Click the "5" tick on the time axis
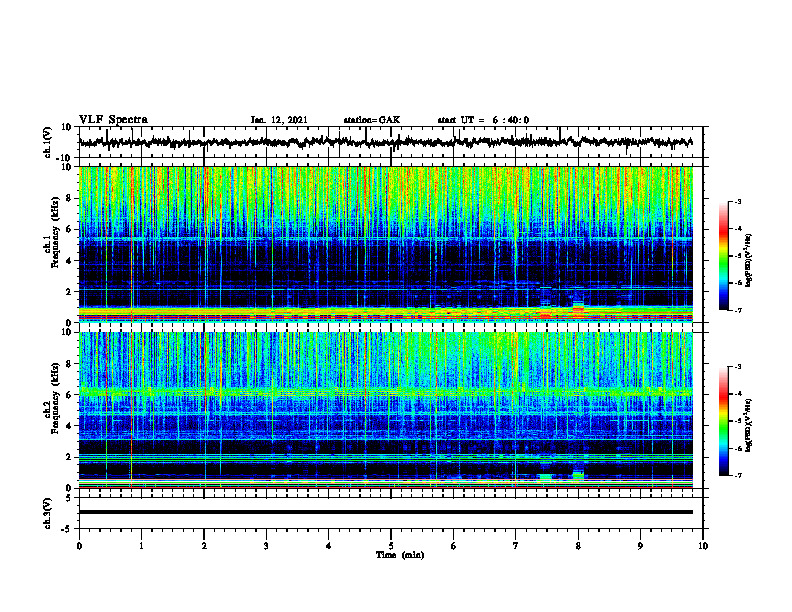 point(391,546)
